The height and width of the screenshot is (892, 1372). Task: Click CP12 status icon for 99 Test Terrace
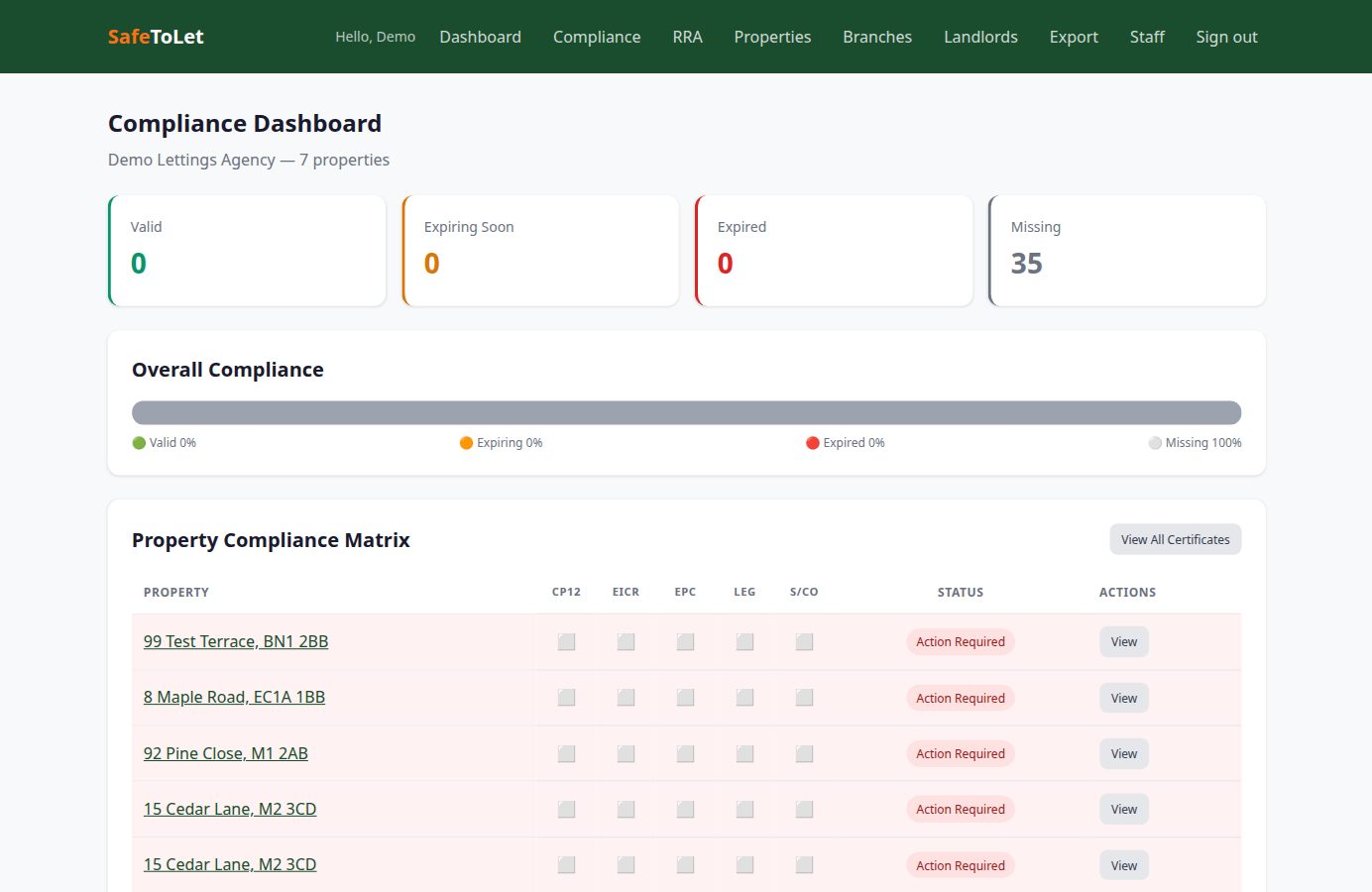[x=566, y=642]
